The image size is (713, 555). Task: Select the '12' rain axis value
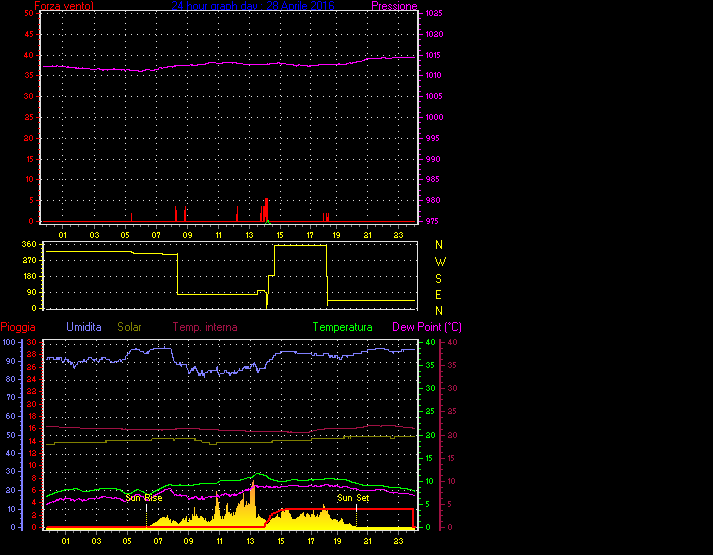32,453
